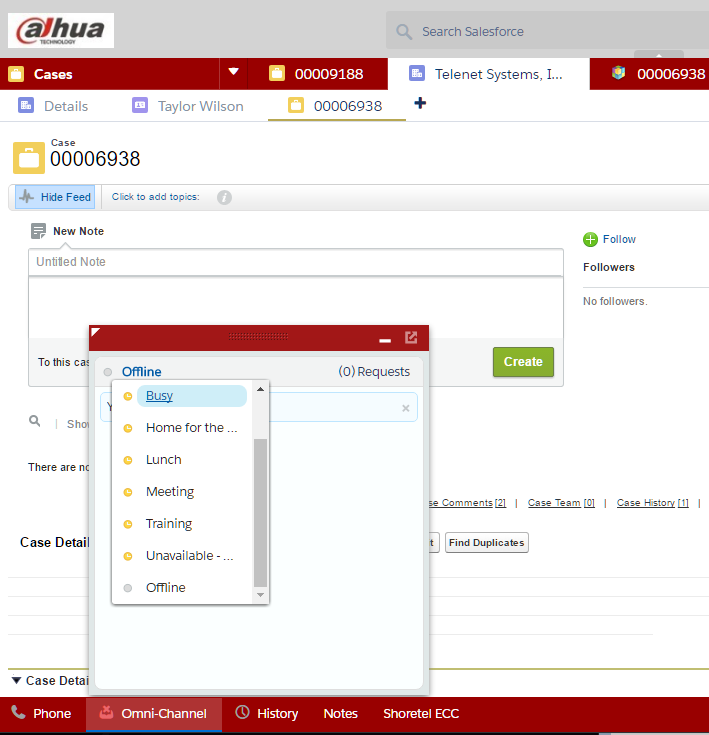The image size is (709, 735).
Task: Click the Omni-Channel footer button
Action: coord(154,713)
